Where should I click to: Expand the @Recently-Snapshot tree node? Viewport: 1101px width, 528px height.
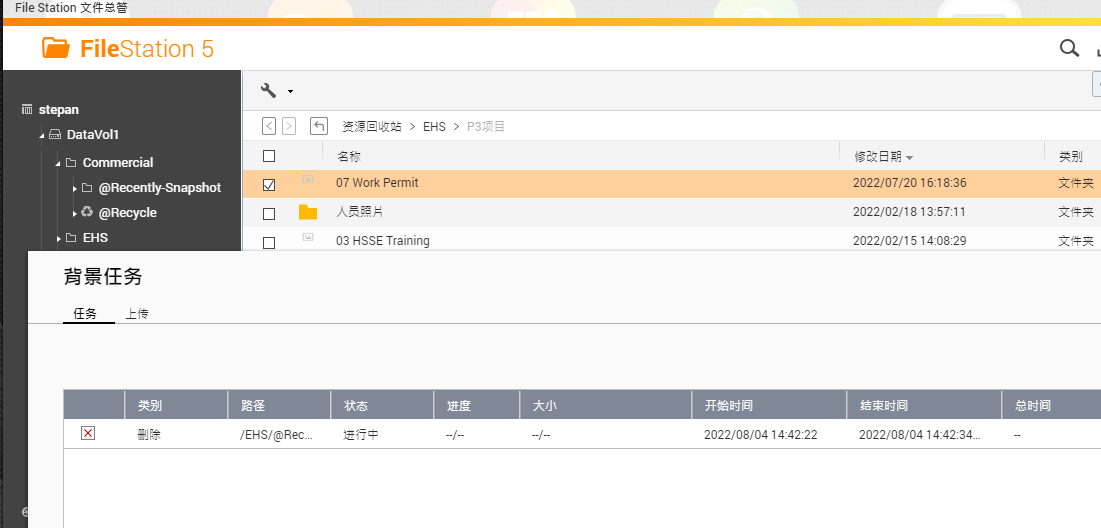tap(74, 188)
